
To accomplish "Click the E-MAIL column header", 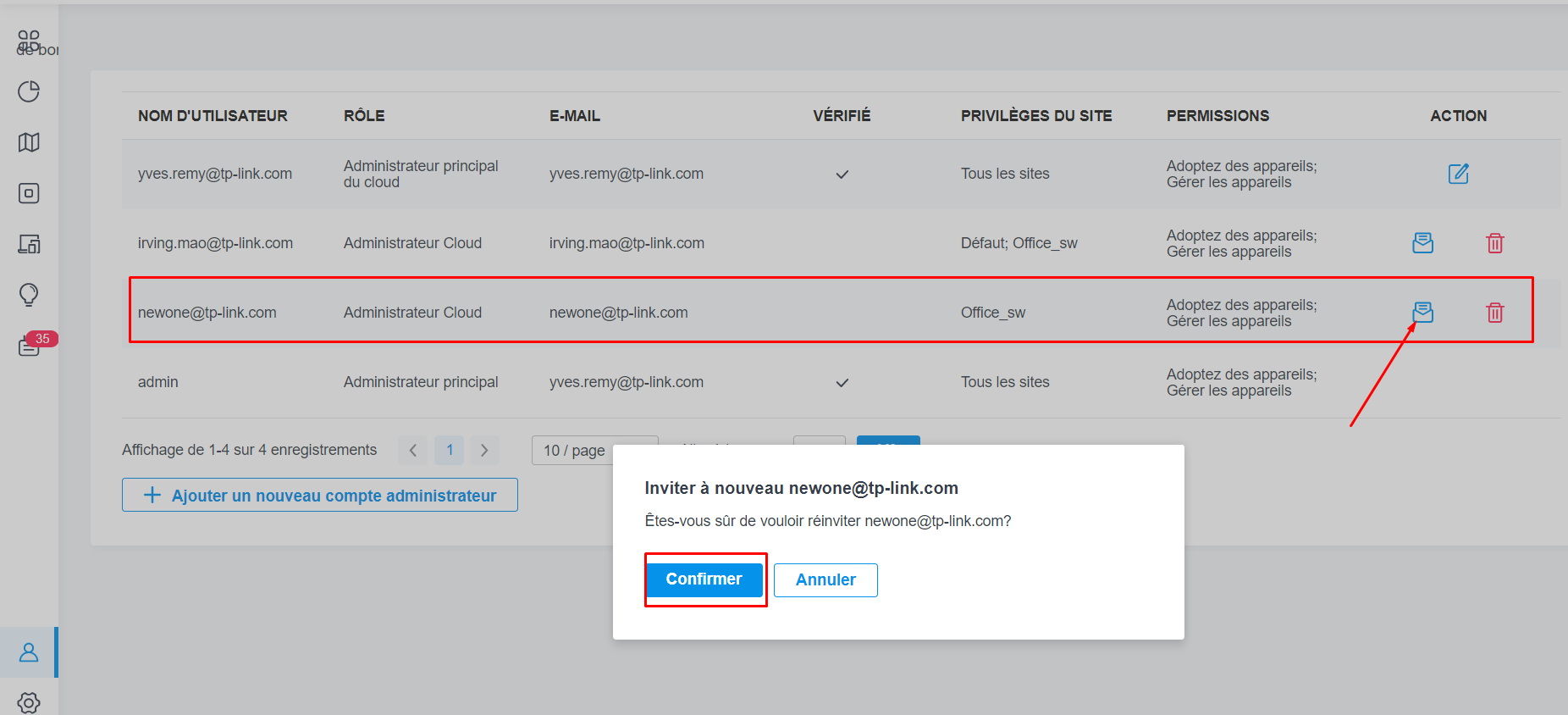I will 575,116.
